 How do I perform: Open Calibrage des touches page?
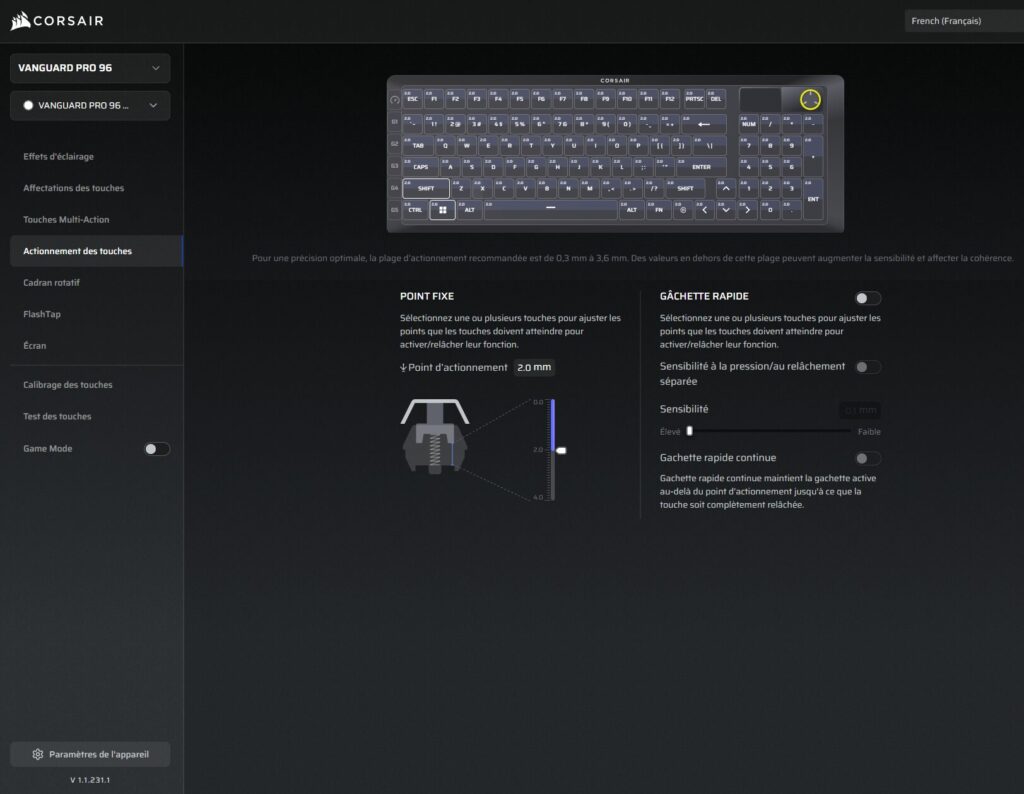(68, 385)
